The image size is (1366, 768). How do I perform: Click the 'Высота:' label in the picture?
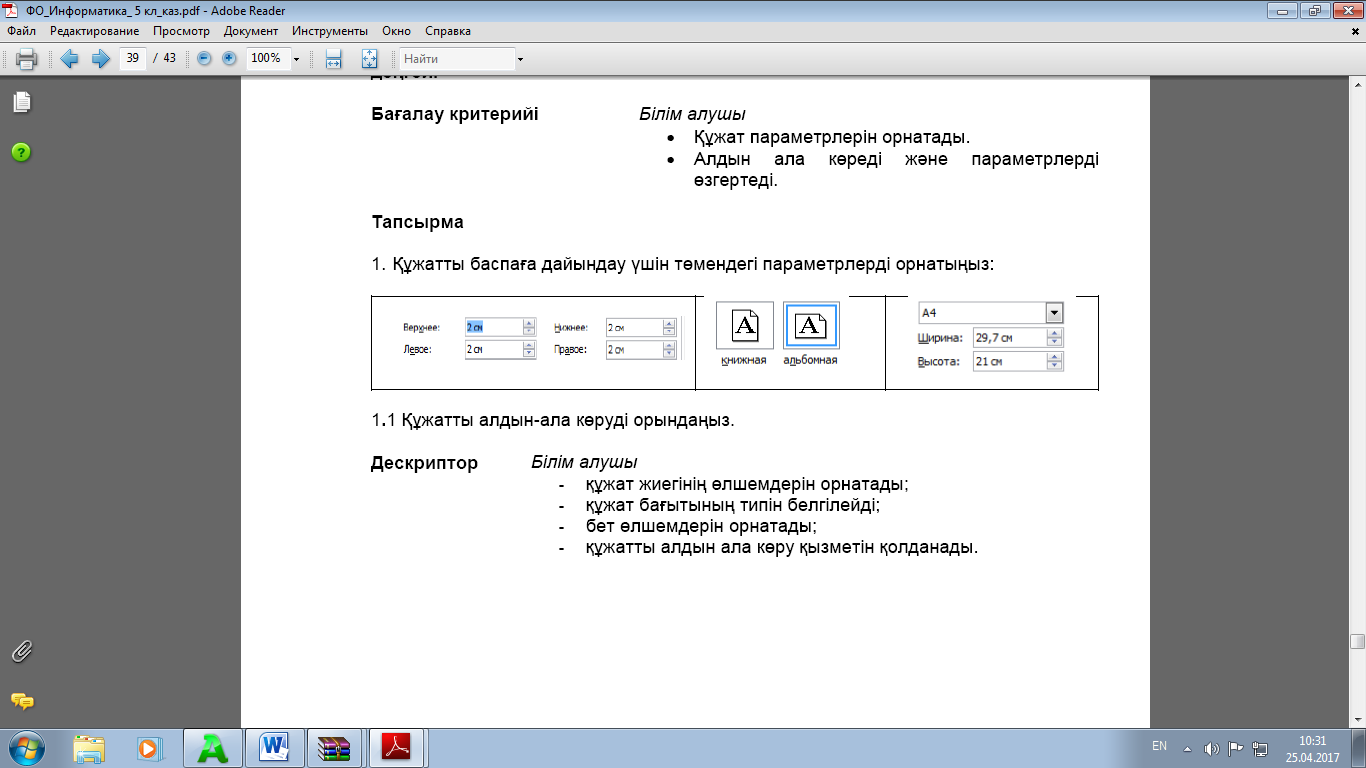pyautogui.click(x=938, y=361)
